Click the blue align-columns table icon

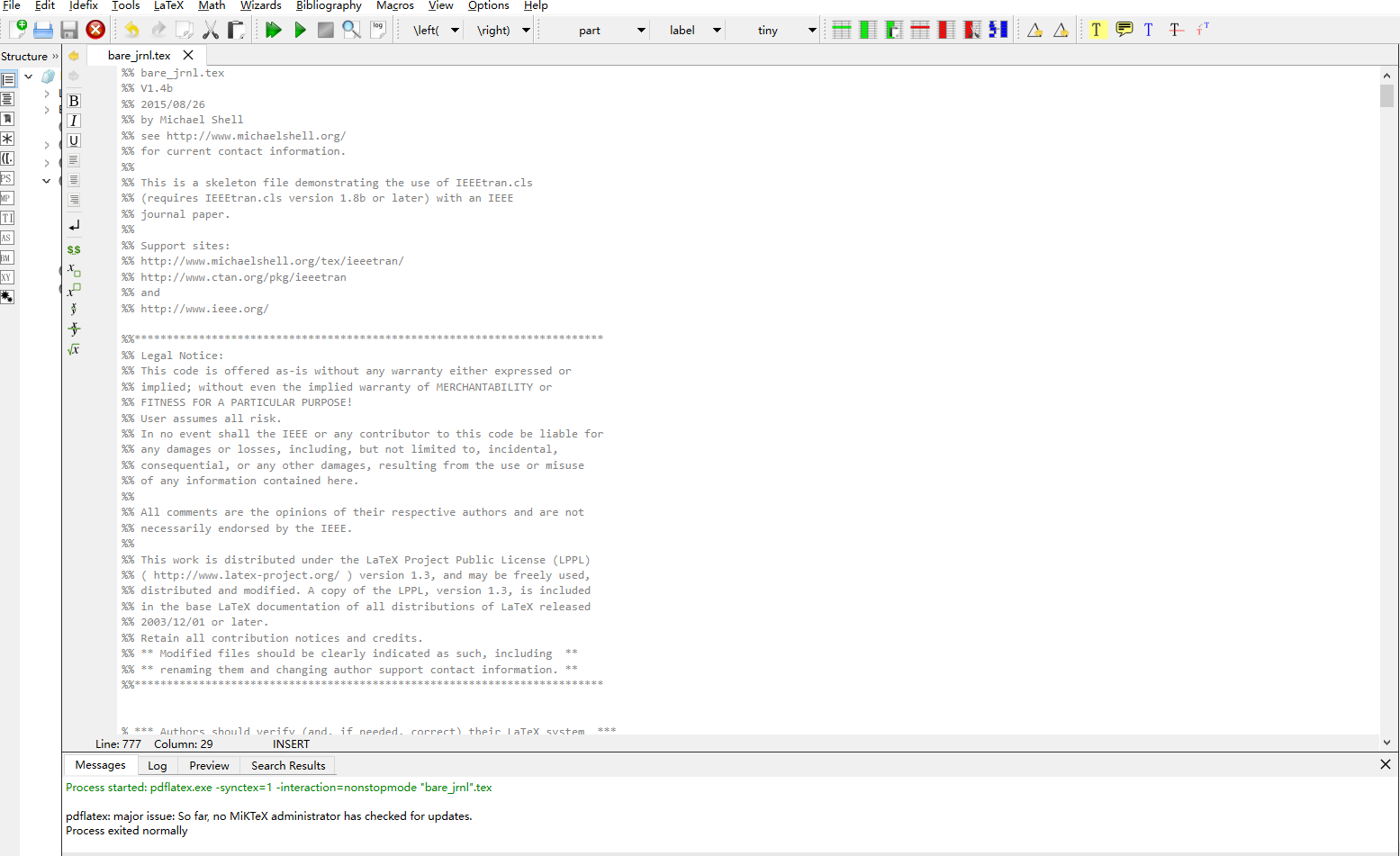tap(998, 30)
